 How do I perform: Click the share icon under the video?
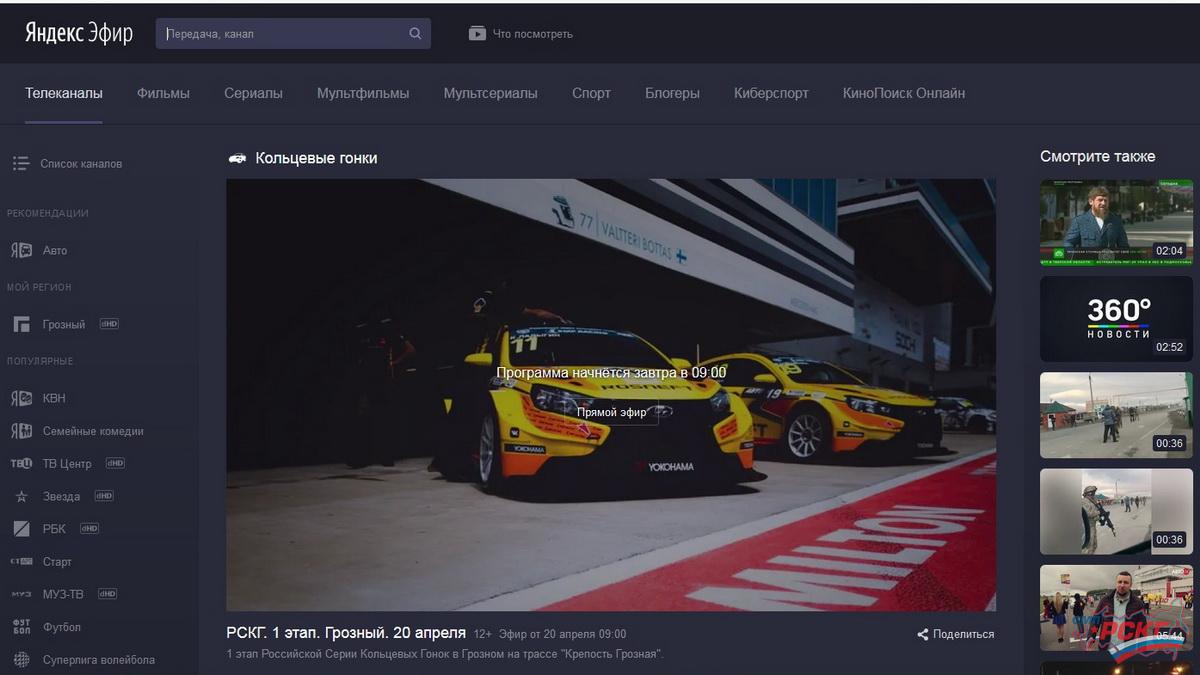tap(923, 634)
